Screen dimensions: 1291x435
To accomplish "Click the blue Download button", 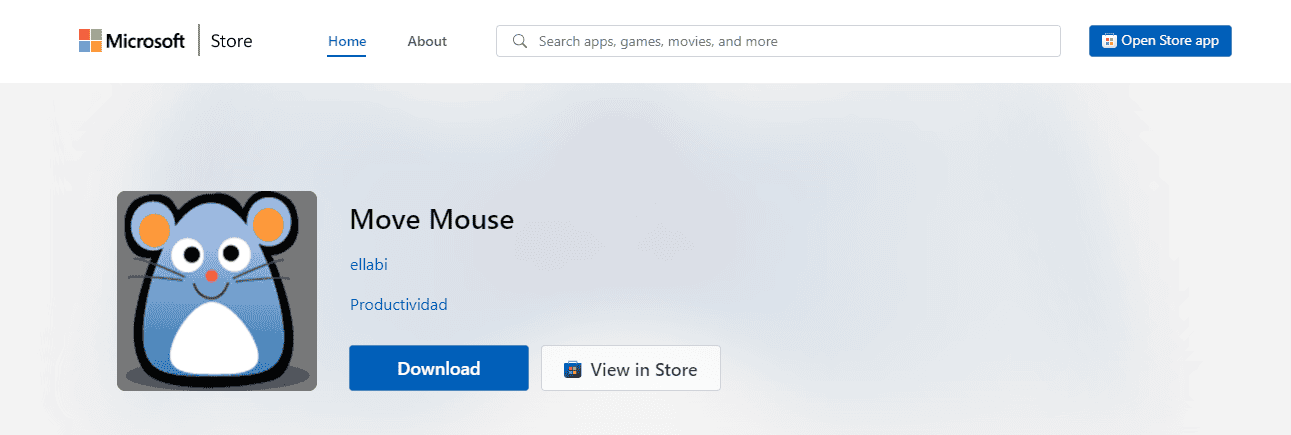I will pos(439,368).
